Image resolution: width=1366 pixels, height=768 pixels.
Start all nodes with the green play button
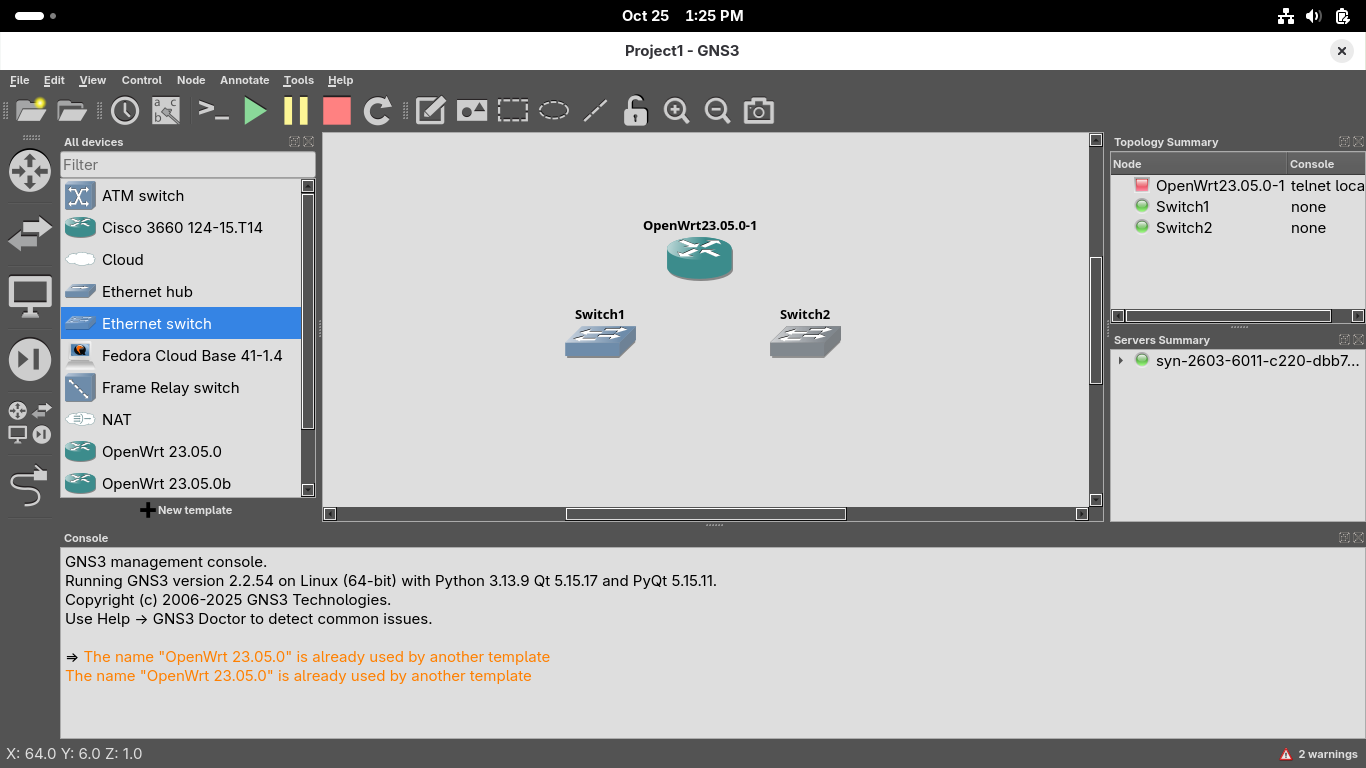click(x=256, y=111)
